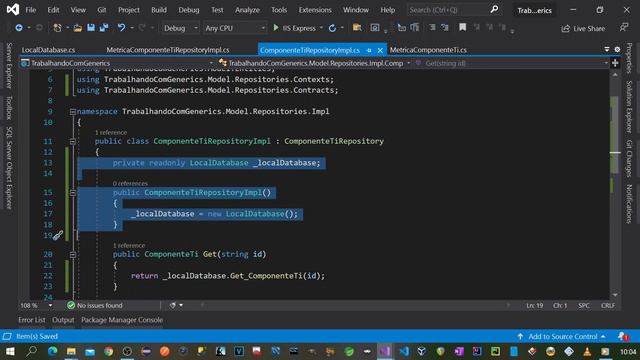
Task: Open the Server Explorer side tab
Action: (x=9, y=65)
